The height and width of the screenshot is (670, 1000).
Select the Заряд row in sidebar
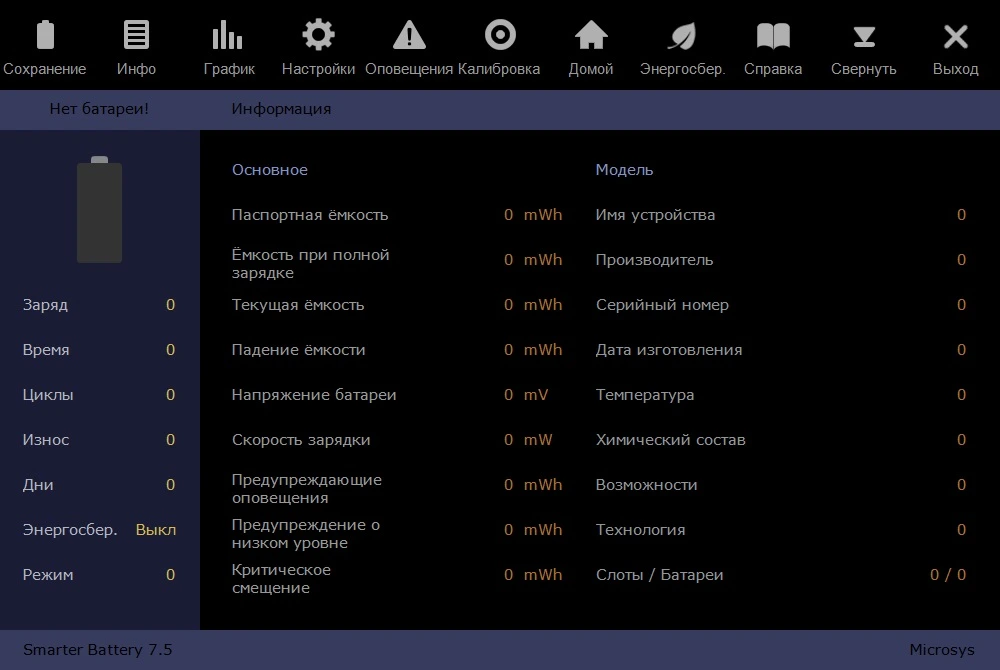tap(99, 305)
